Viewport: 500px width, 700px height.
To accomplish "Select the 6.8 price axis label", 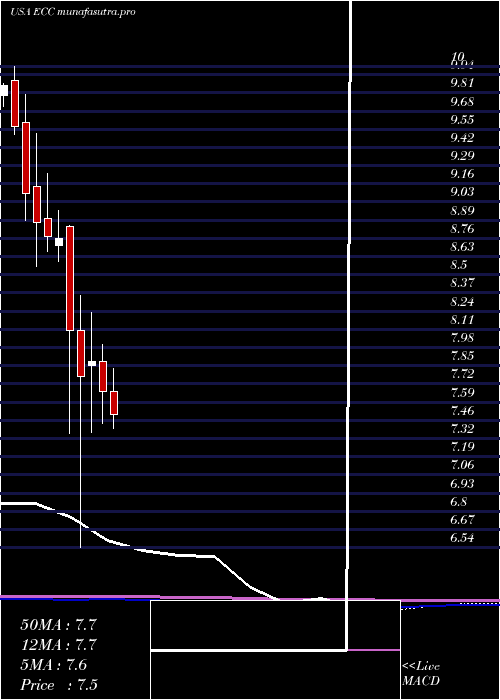I will coord(458,502).
